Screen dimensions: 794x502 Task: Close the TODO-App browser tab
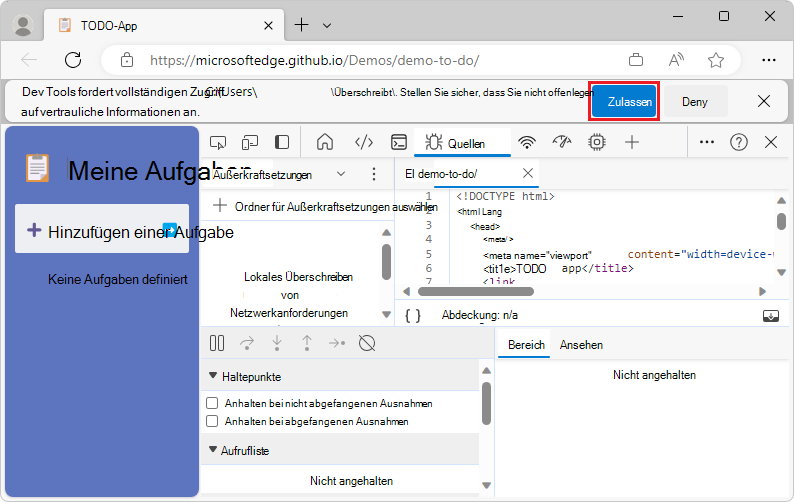click(x=268, y=25)
